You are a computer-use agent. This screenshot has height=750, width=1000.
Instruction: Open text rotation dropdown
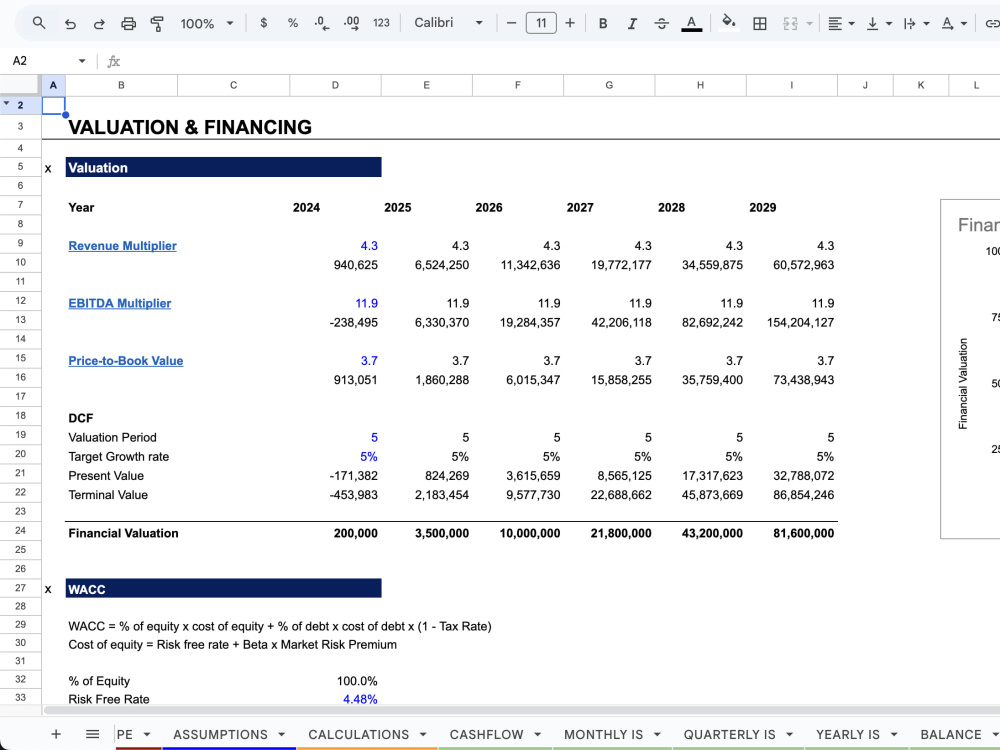tap(954, 24)
